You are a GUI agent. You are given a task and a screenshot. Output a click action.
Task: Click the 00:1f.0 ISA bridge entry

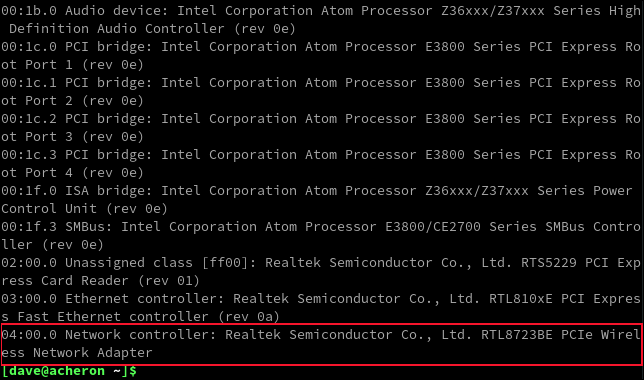[322, 200]
